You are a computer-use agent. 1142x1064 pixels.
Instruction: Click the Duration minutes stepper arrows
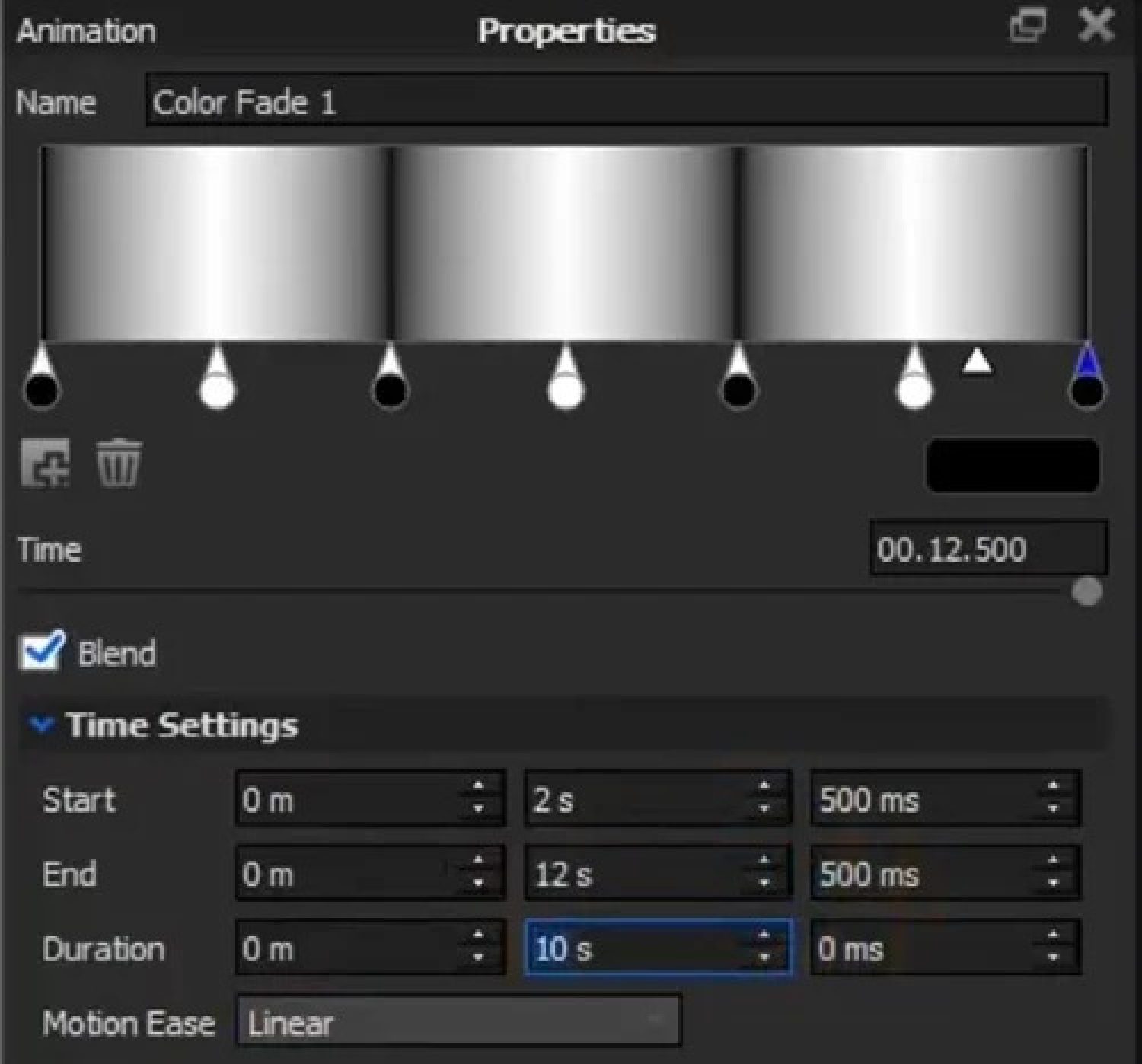(x=478, y=947)
